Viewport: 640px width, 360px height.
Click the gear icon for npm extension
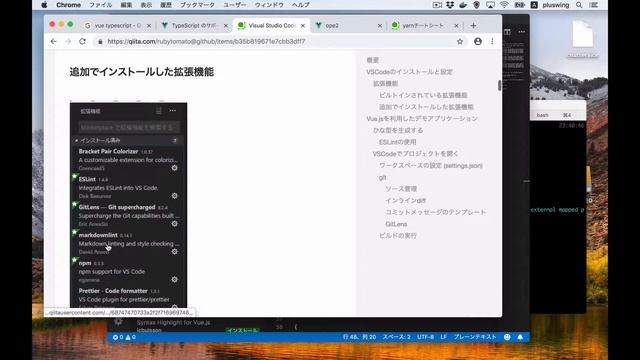[175, 279]
